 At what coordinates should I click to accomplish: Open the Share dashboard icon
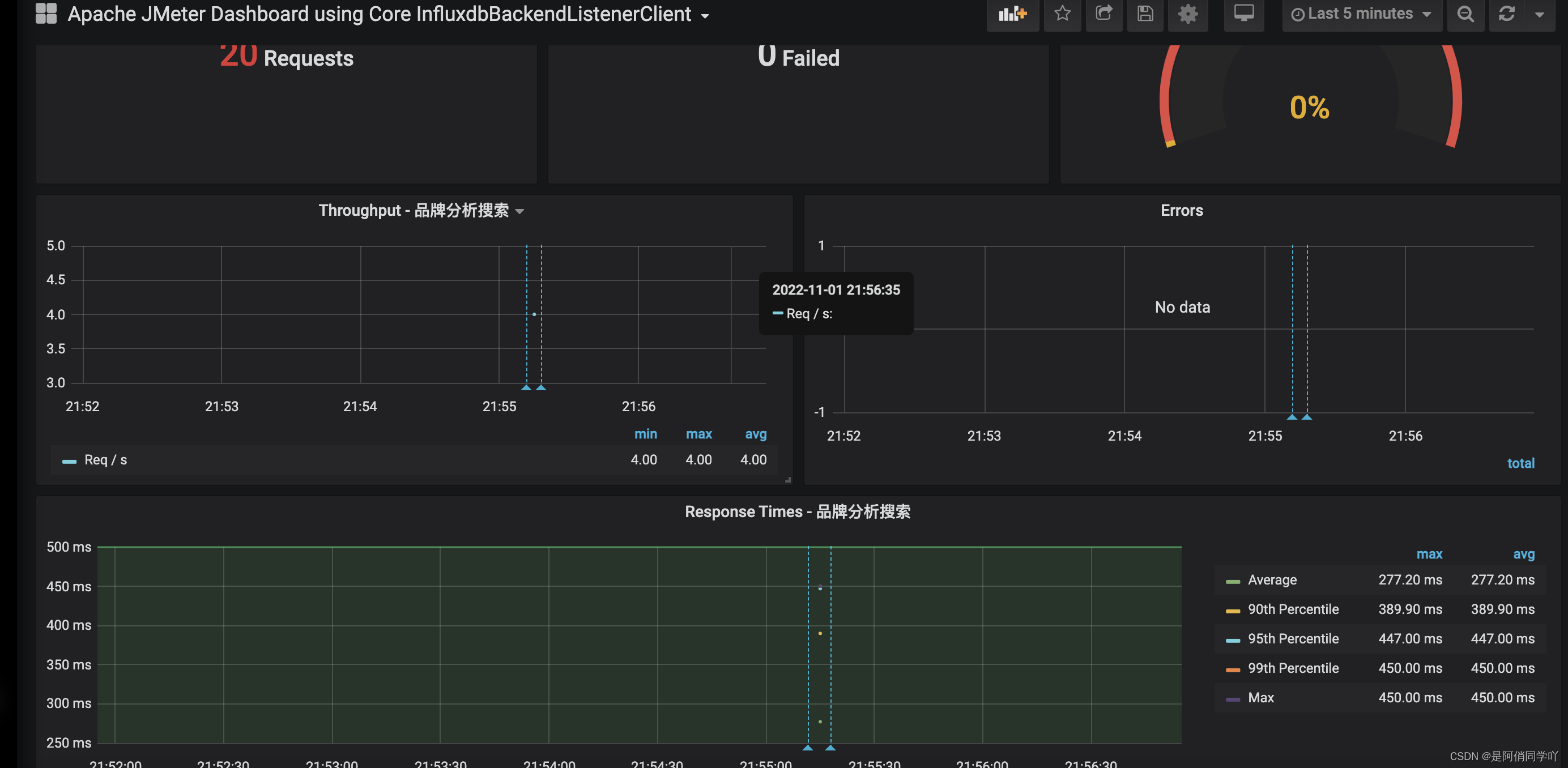pyautogui.click(x=1103, y=14)
